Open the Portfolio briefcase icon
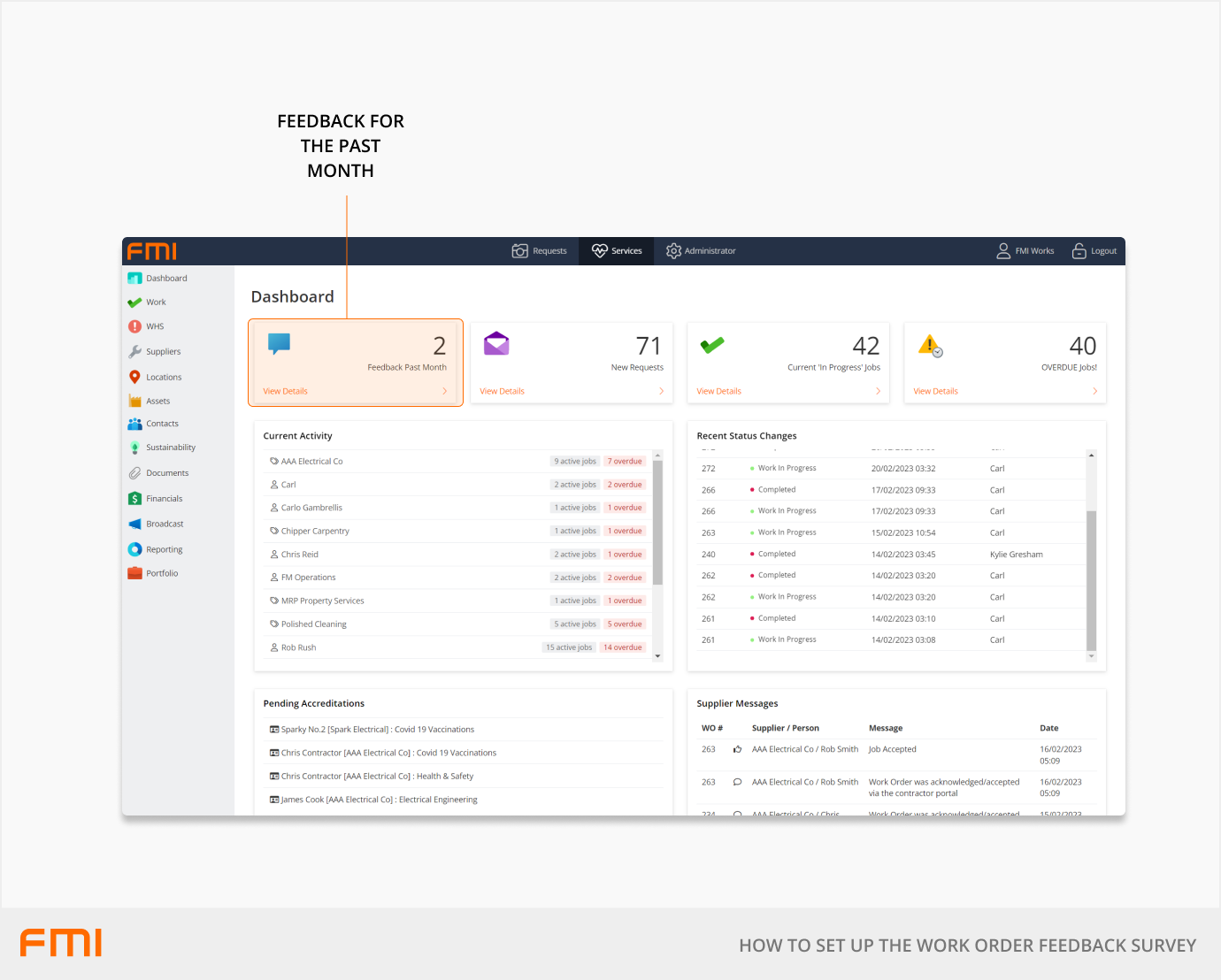The height and width of the screenshot is (980, 1221). 134,573
